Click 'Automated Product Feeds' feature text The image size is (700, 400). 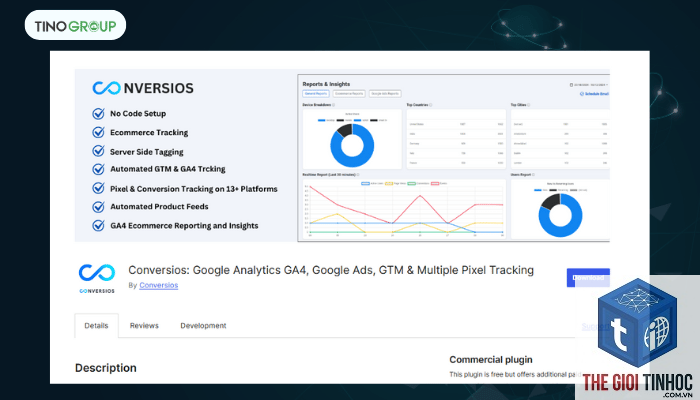tap(159, 207)
